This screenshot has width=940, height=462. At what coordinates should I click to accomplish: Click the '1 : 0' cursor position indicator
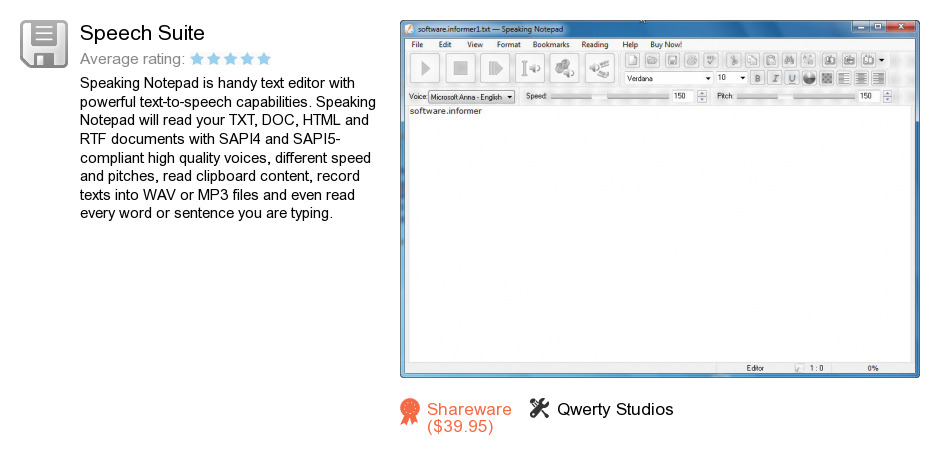coord(817,369)
